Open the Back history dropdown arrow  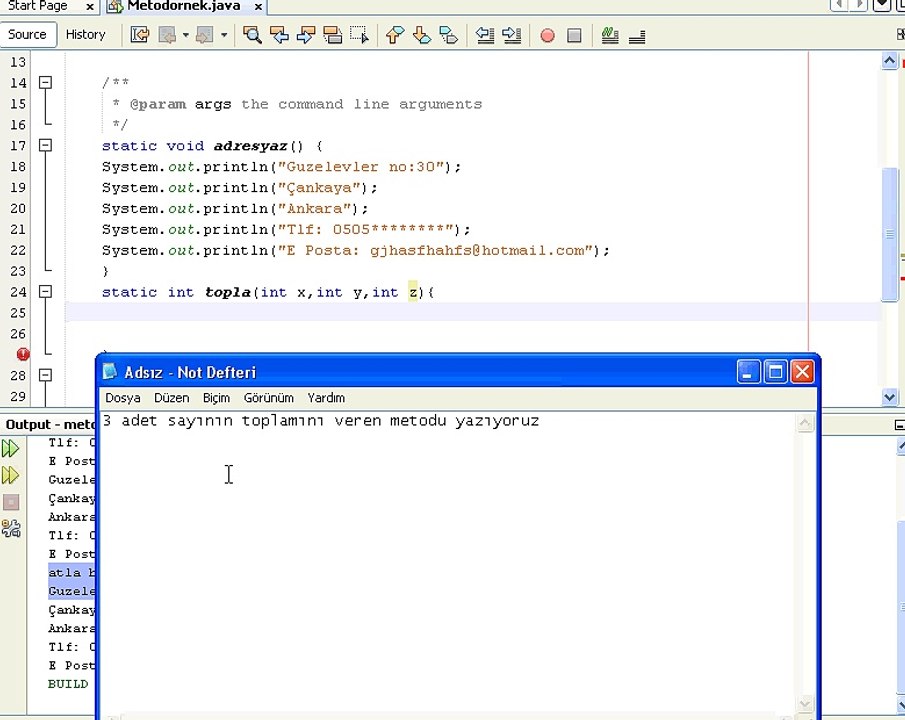pos(185,35)
